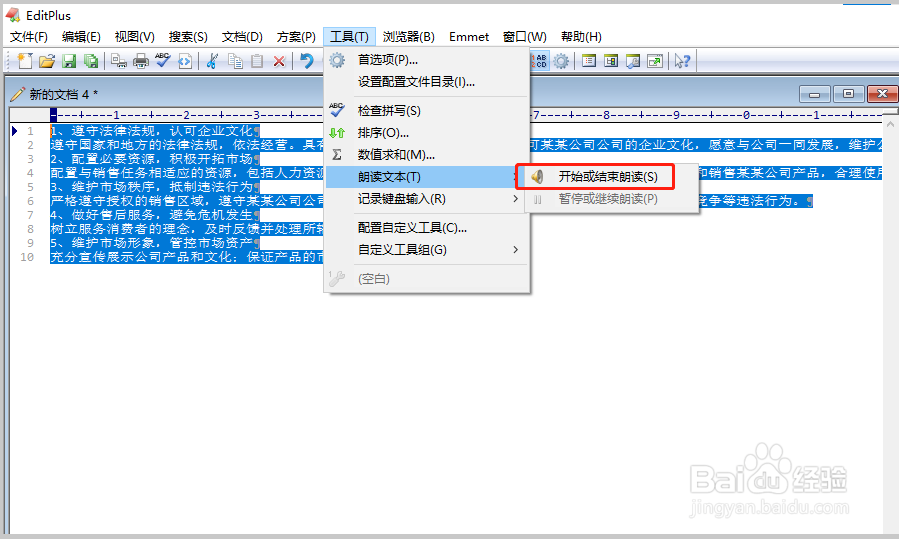Image resolution: width=899 pixels, height=539 pixels.
Task: Click the ABC spell check toolbar icon
Action: (x=163, y=60)
